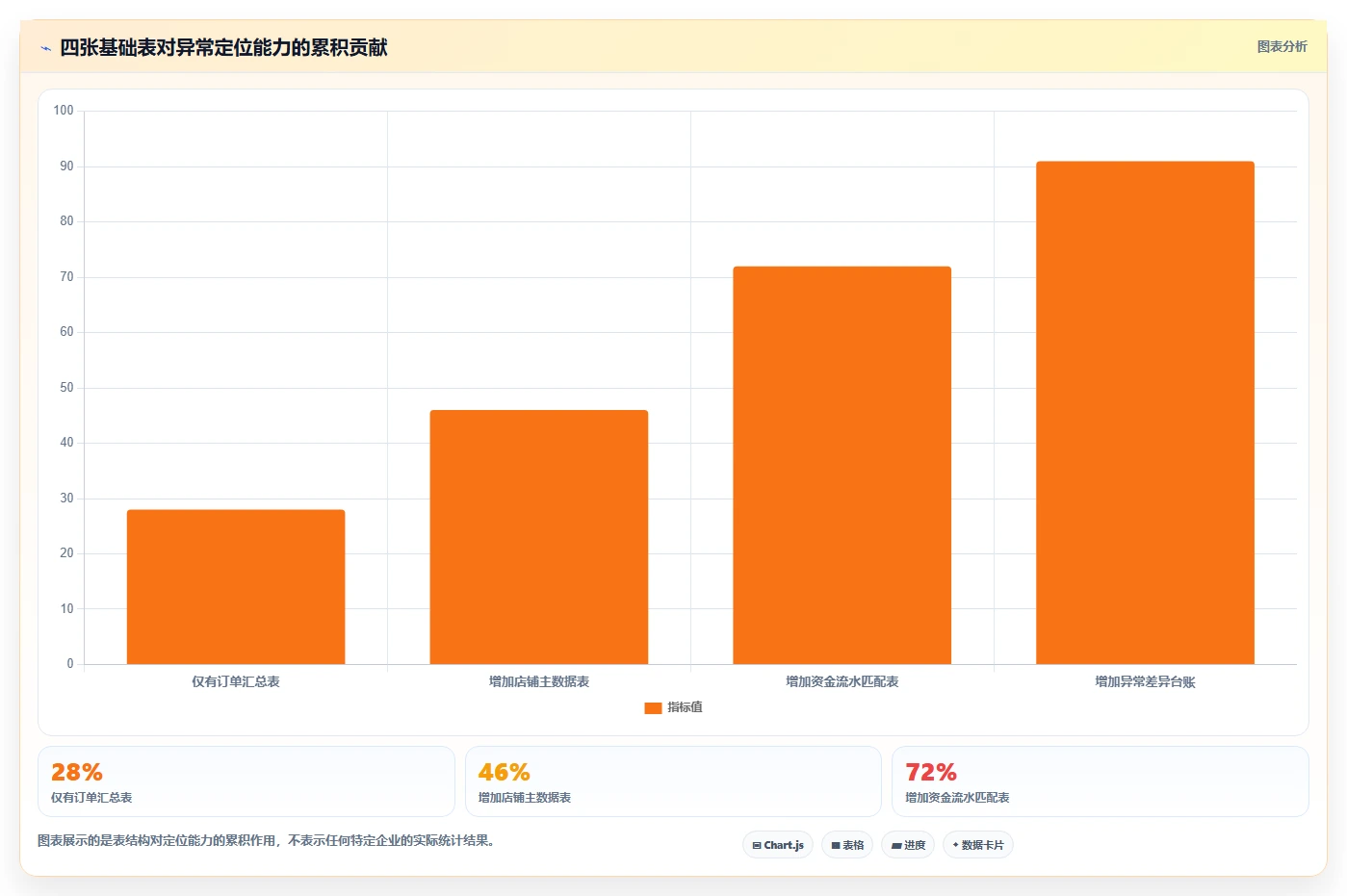
Task: Click the lightning icon beside the title
Action: (45, 48)
